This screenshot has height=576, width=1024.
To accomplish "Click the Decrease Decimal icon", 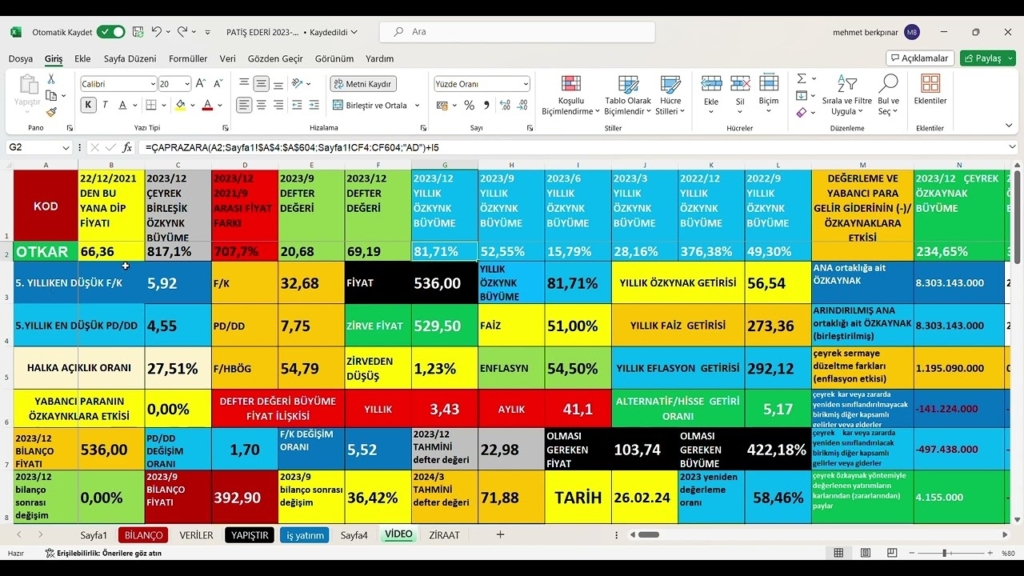I will 522,105.
